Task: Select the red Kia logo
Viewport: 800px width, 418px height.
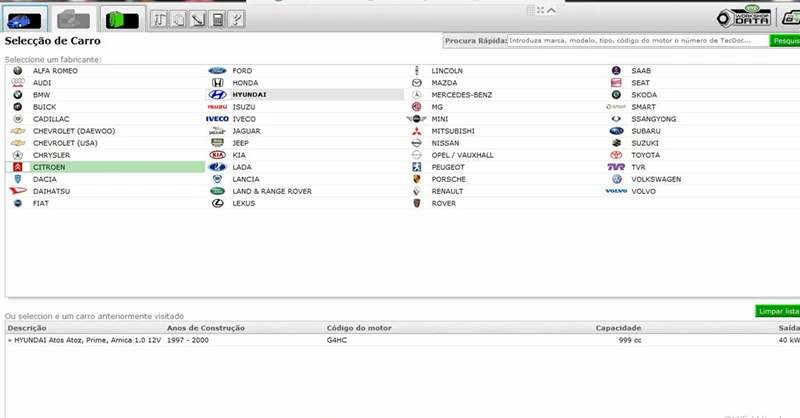Action: click(x=217, y=155)
